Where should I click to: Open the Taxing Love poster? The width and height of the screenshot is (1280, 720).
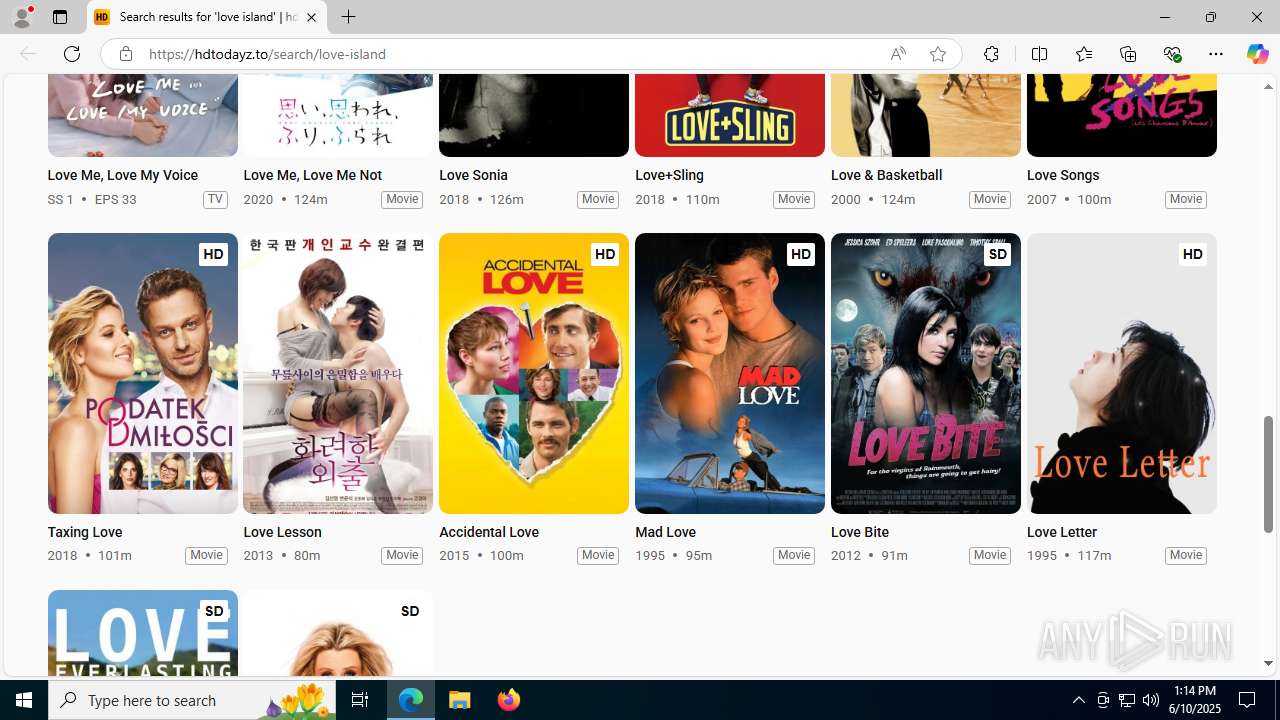coord(142,373)
